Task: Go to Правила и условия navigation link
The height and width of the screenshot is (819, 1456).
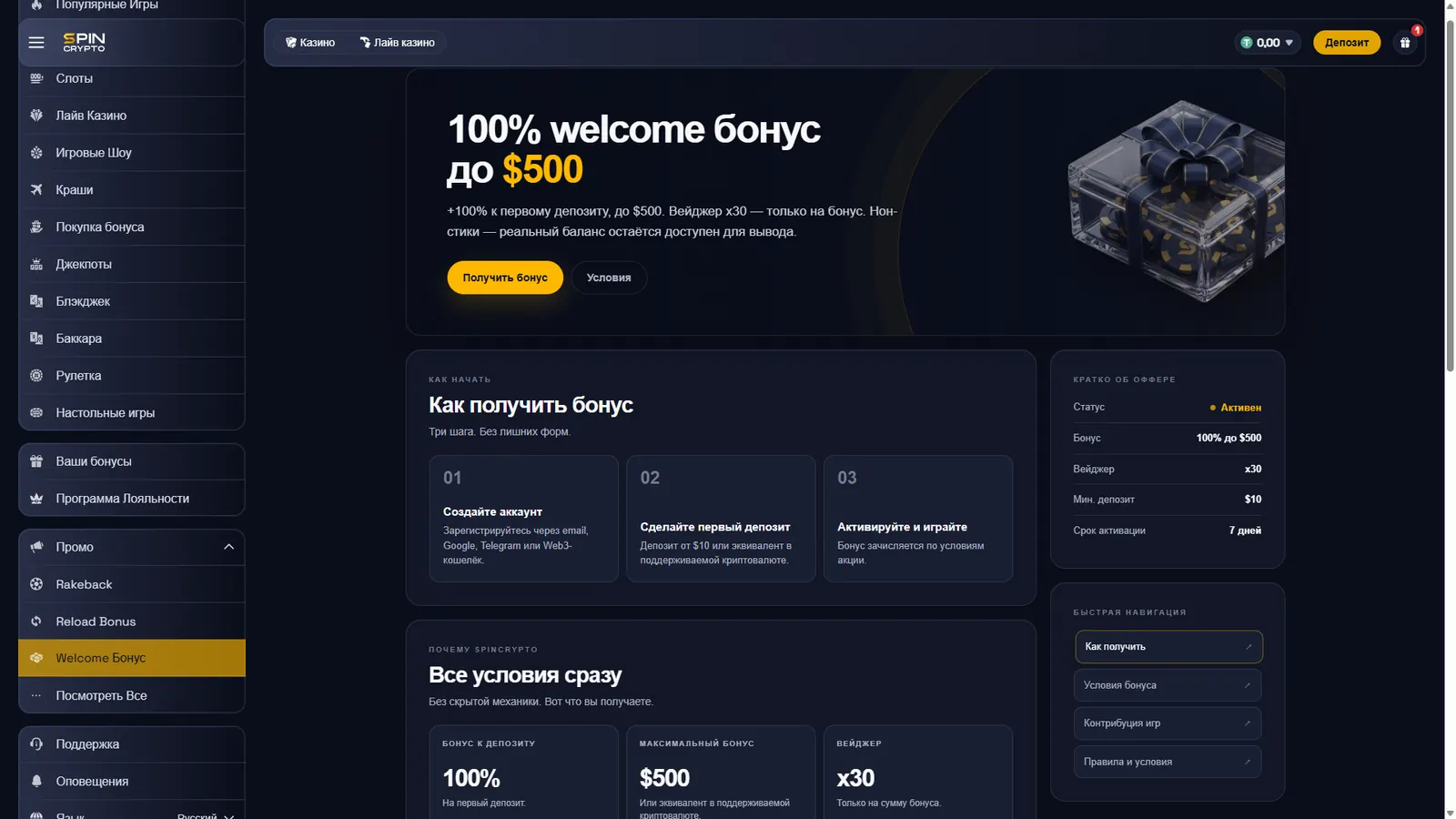Action: [1168, 762]
